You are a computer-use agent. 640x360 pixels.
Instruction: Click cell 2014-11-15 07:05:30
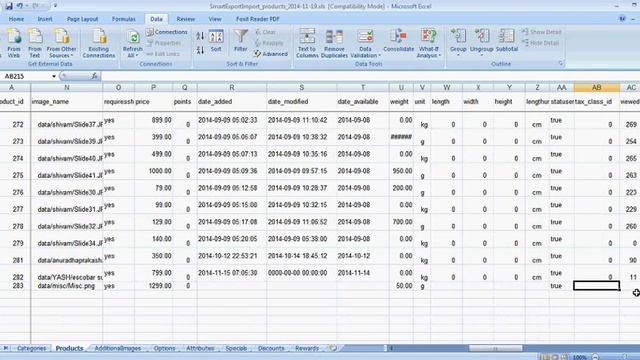click(231, 273)
